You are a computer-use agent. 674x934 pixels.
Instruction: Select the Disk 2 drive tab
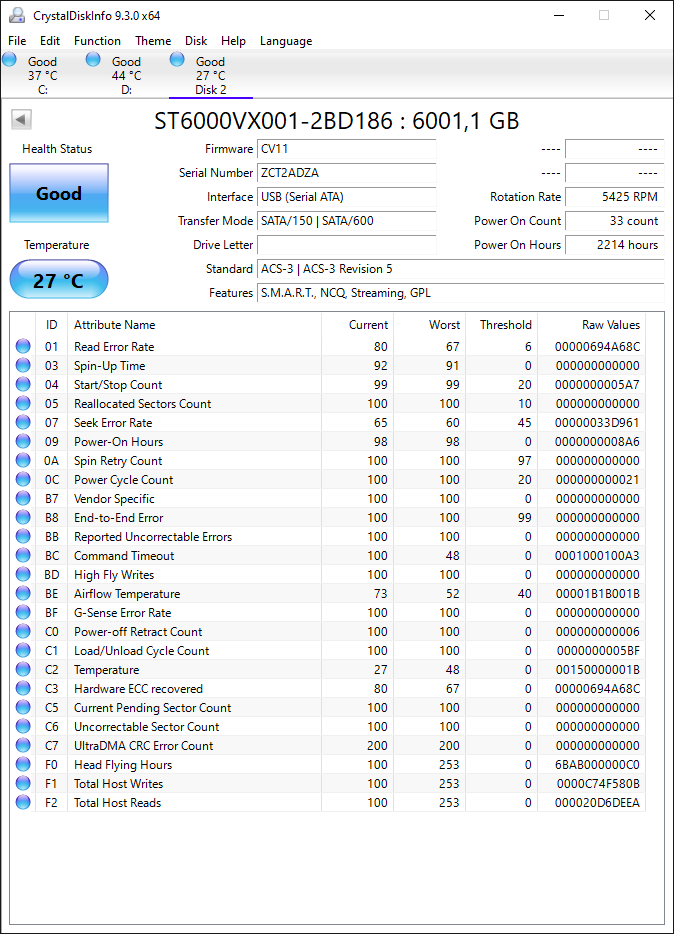[211, 75]
